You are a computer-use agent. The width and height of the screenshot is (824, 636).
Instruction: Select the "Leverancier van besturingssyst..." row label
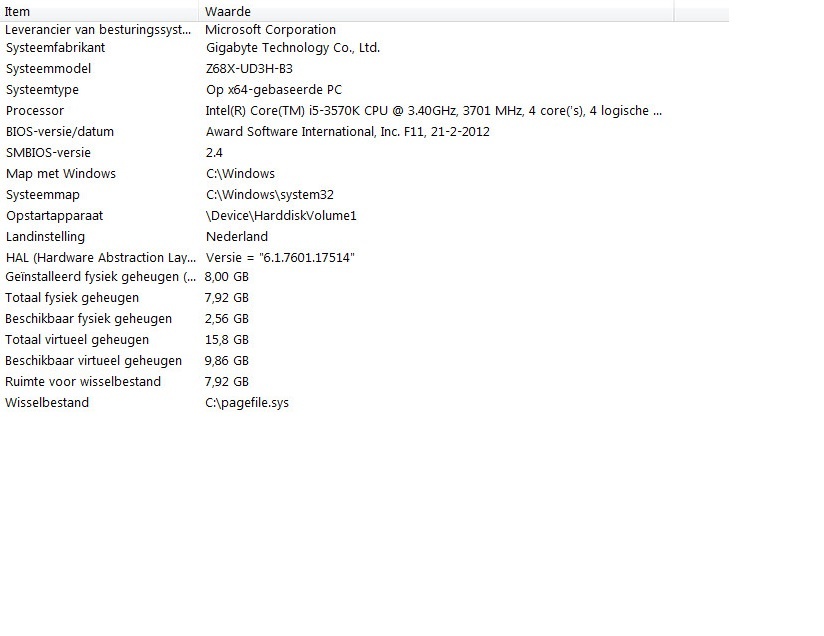click(98, 30)
